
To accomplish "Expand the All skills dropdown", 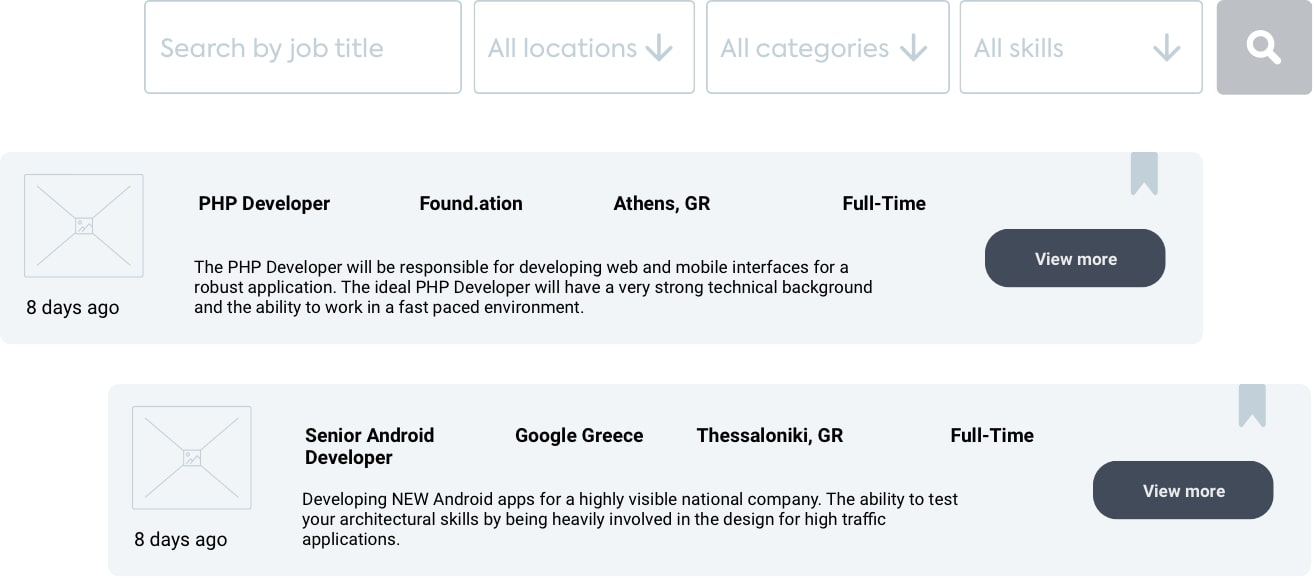I will pos(1081,47).
